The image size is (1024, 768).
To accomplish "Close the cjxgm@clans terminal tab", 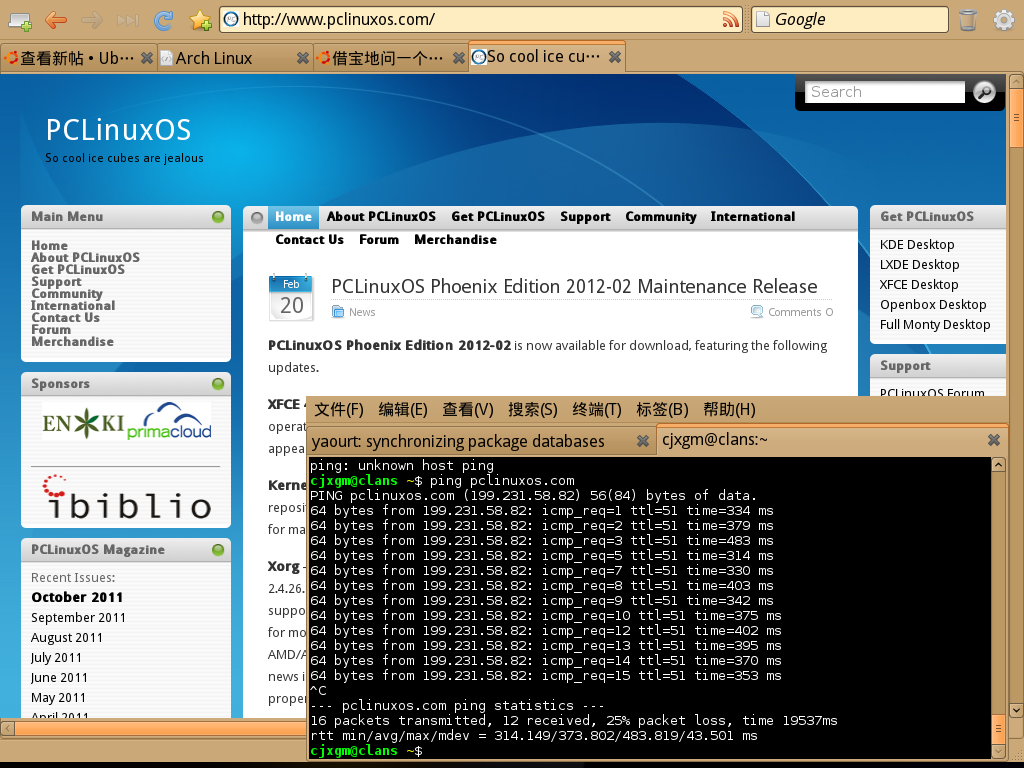I will [994, 440].
